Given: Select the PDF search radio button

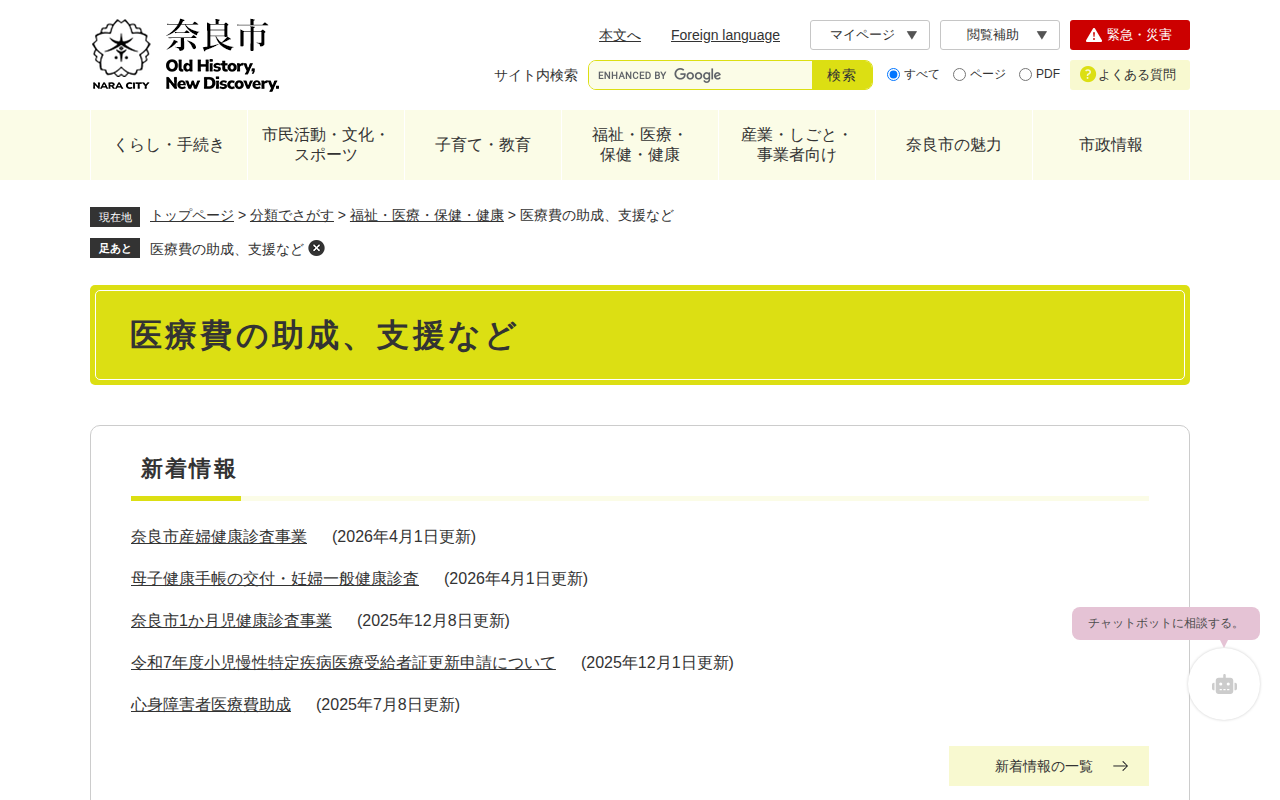Looking at the screenshot, I should [1025, 75].
